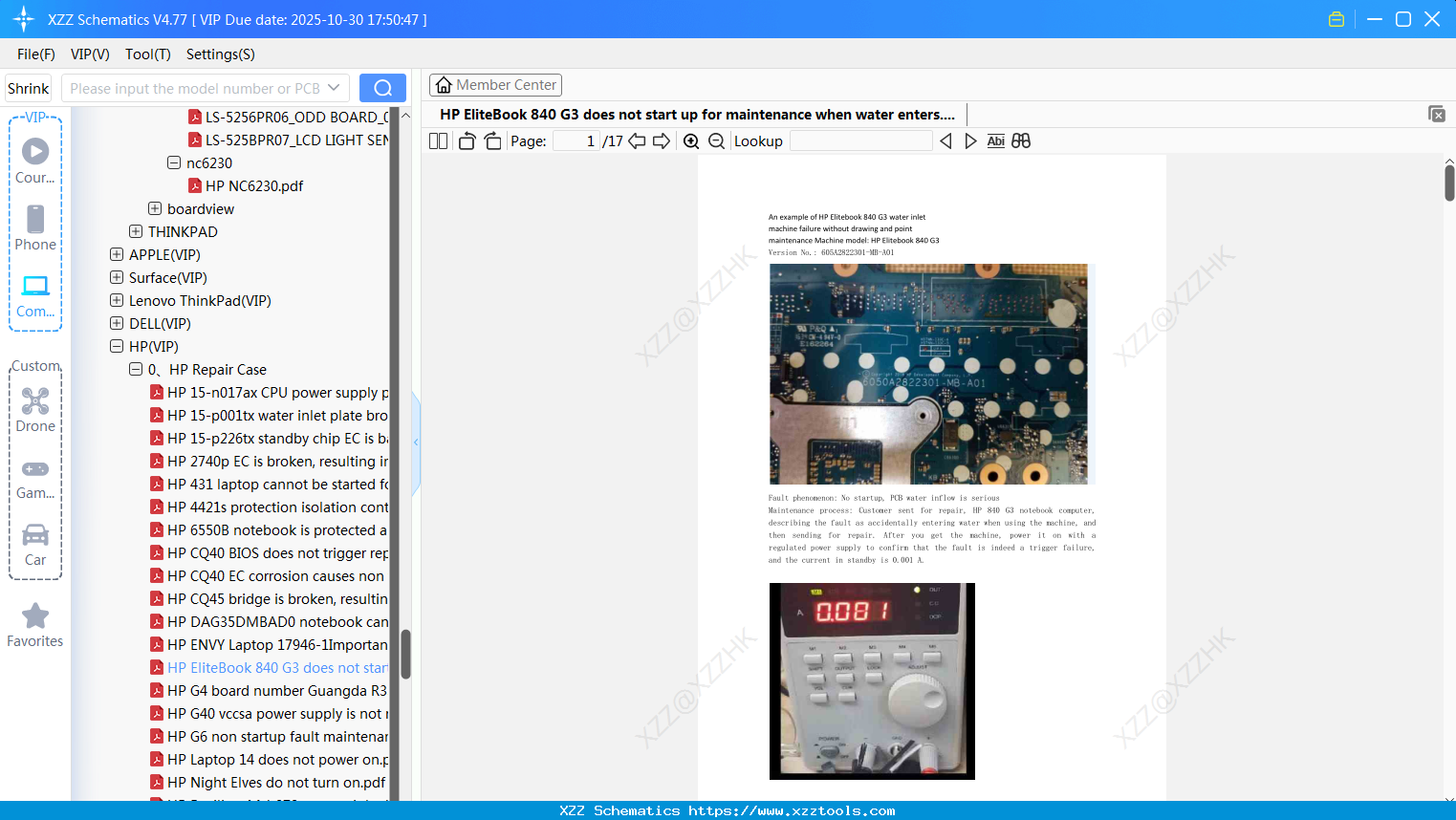
Task: Click the Lookup text field
Action: coord(861,141)
